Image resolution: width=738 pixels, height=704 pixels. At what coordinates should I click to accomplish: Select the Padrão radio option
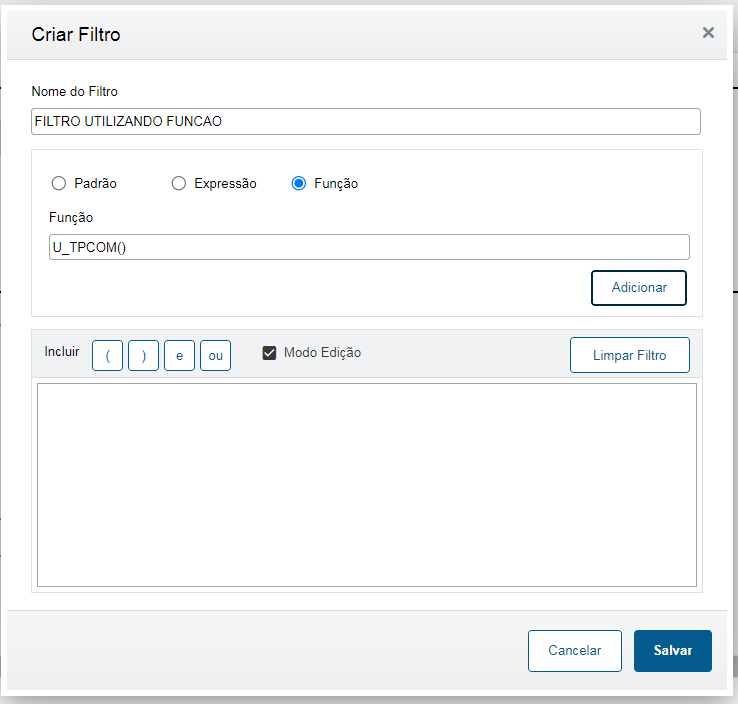click(x=59, y=183)
